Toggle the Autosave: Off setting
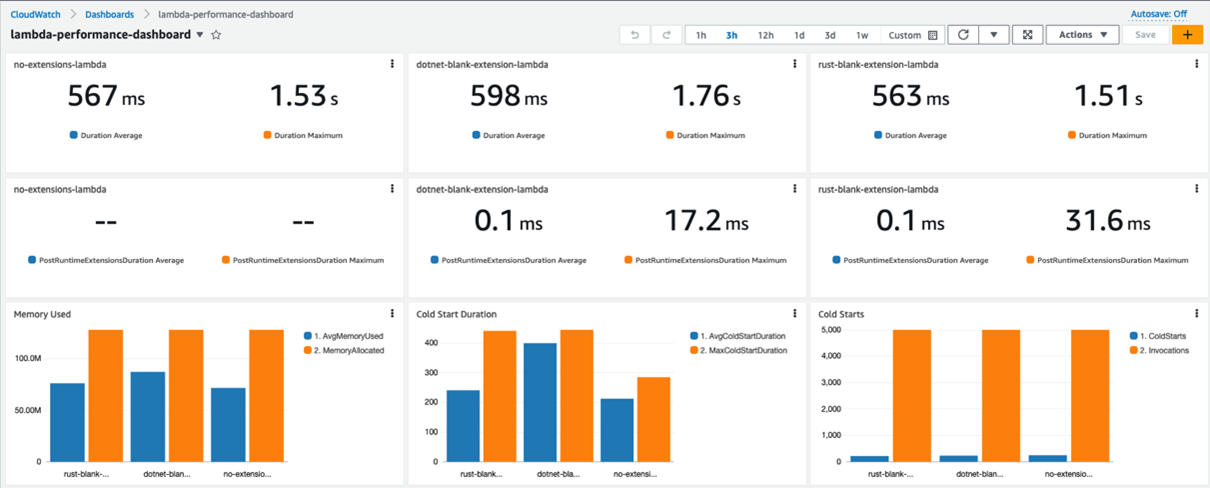The width and height of the screenshot is (1210, 488). pyautogui.click(x=1158, y=14)
